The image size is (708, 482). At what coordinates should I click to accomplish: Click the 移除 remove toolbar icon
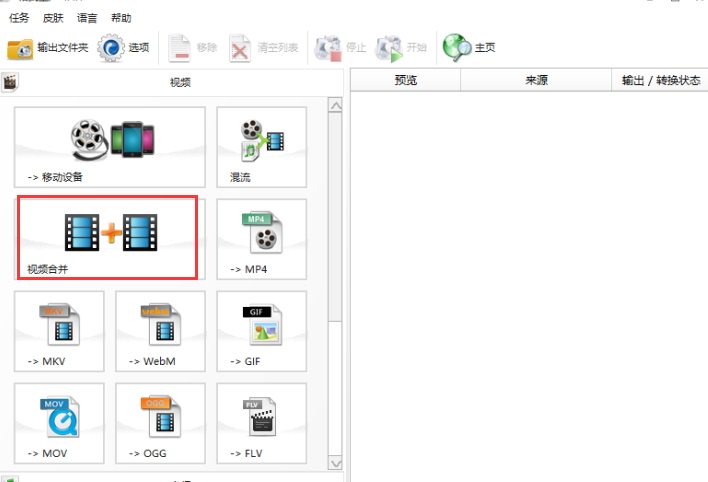tap(179, 47)
